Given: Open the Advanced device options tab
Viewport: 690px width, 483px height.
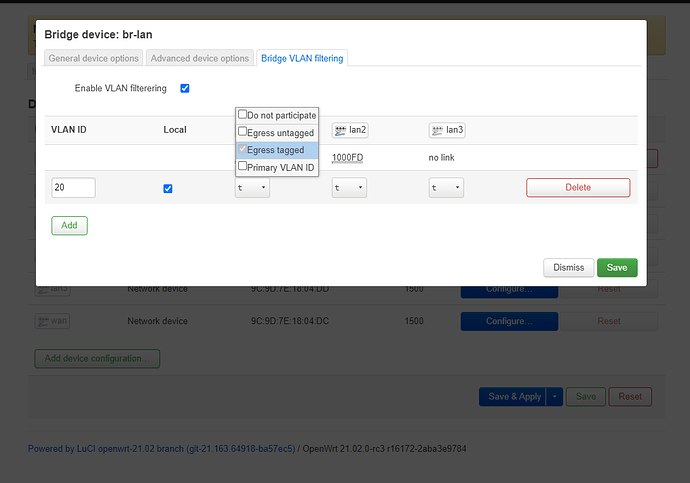Looking at the screenshot, I should 200,58.
